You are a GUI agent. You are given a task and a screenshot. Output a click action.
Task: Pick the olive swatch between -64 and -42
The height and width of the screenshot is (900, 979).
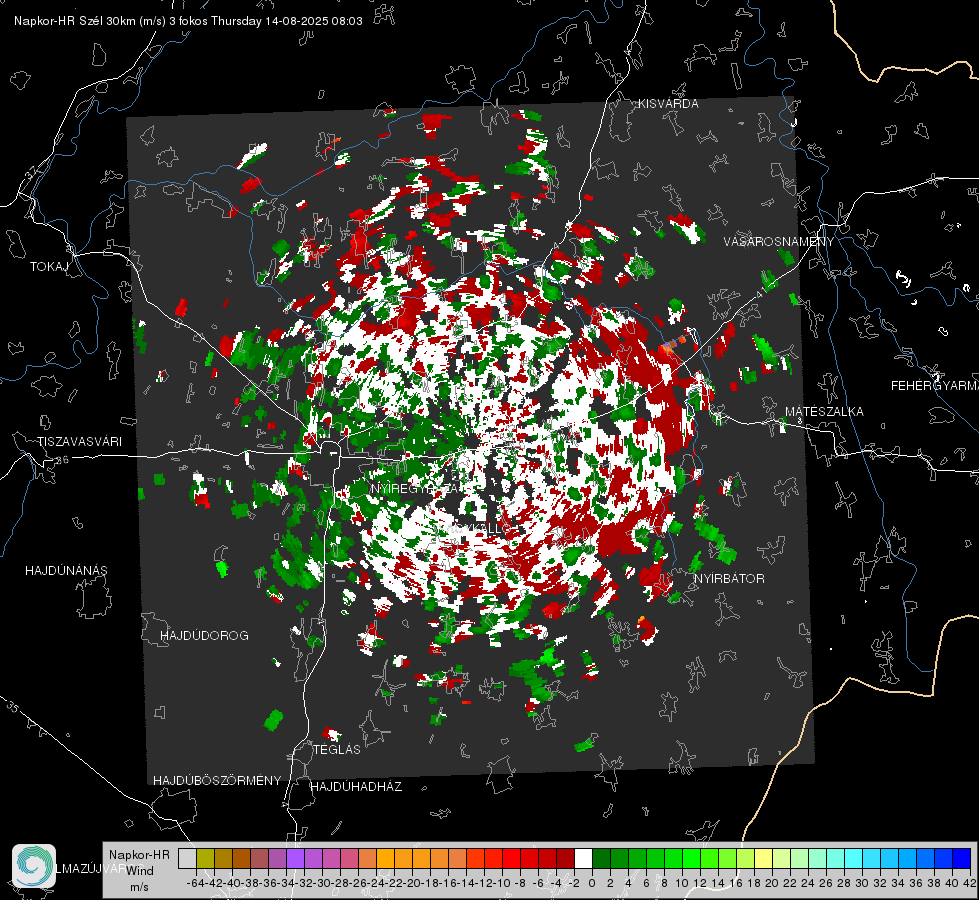coord(205,858)
